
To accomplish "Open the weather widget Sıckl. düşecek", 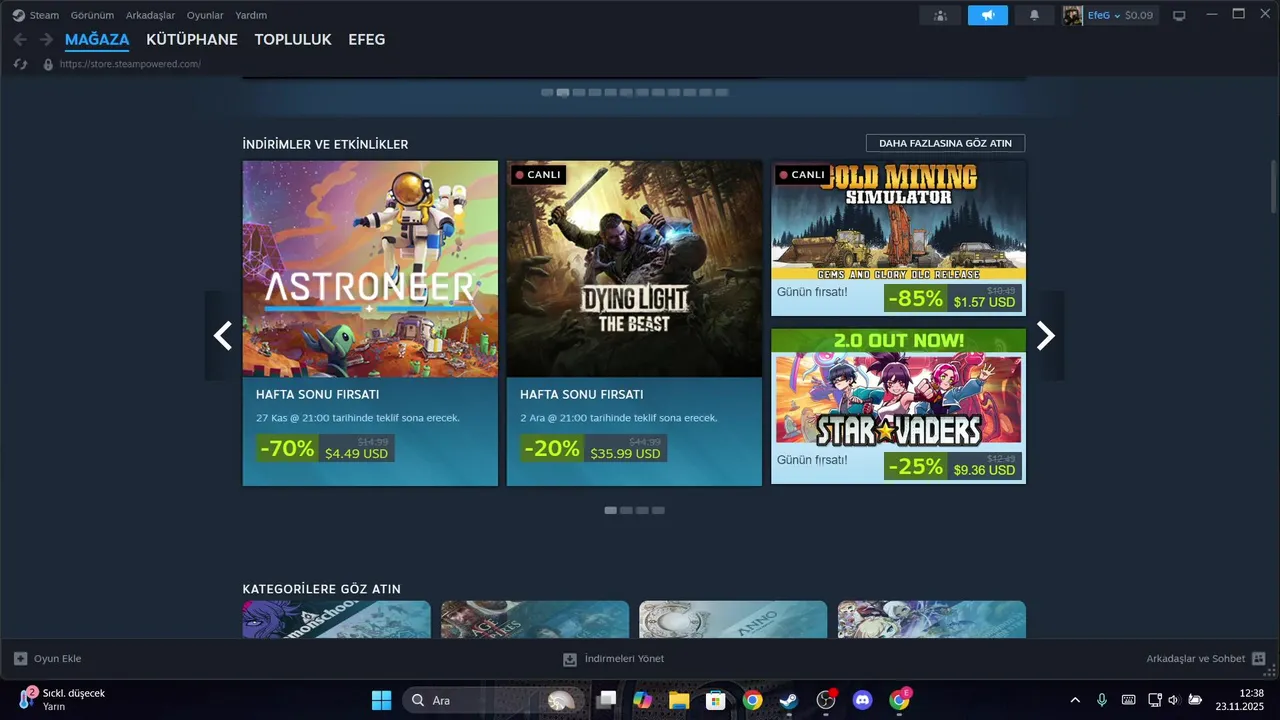I will [62, 699].
